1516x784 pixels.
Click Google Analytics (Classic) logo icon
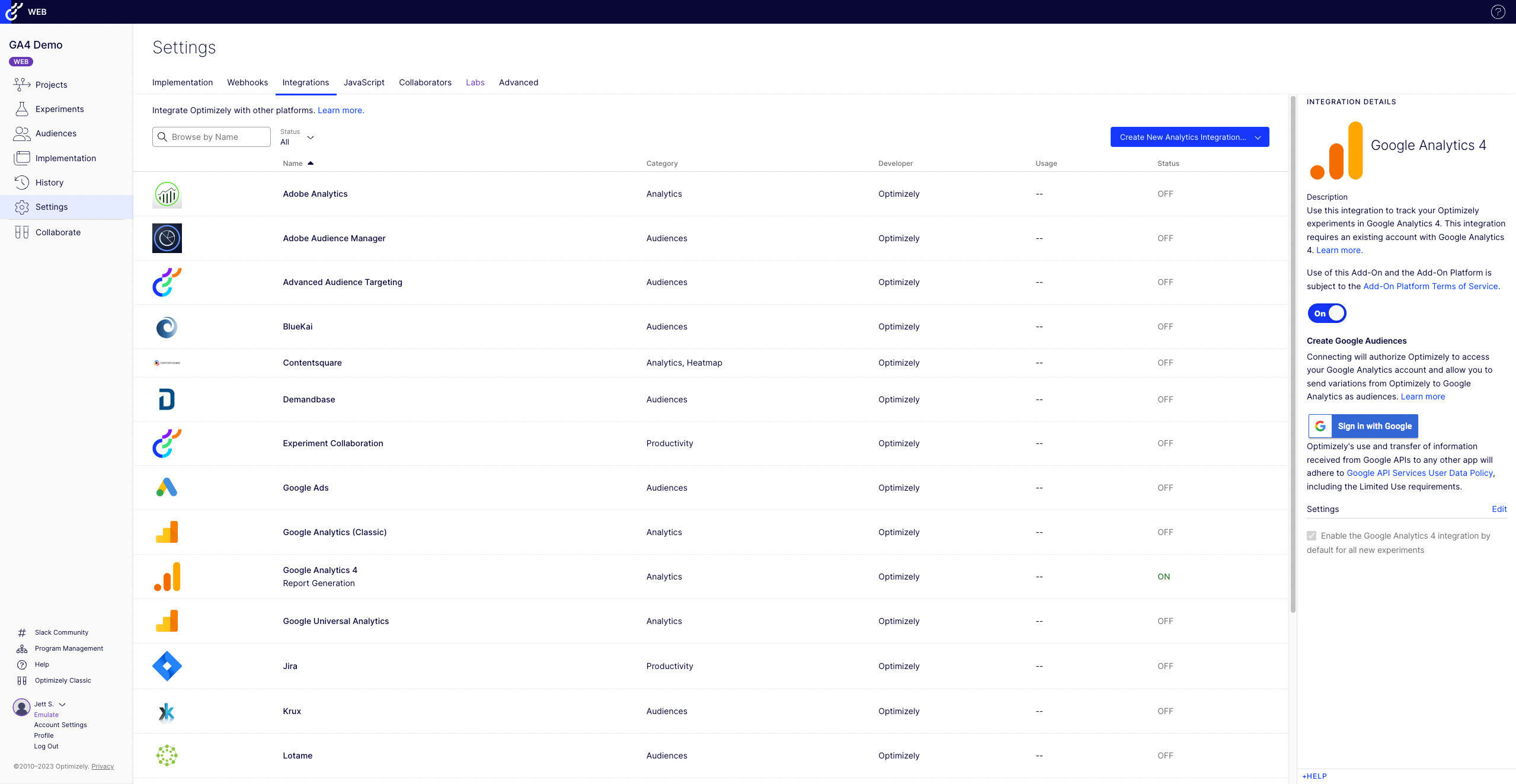[167, 532]
